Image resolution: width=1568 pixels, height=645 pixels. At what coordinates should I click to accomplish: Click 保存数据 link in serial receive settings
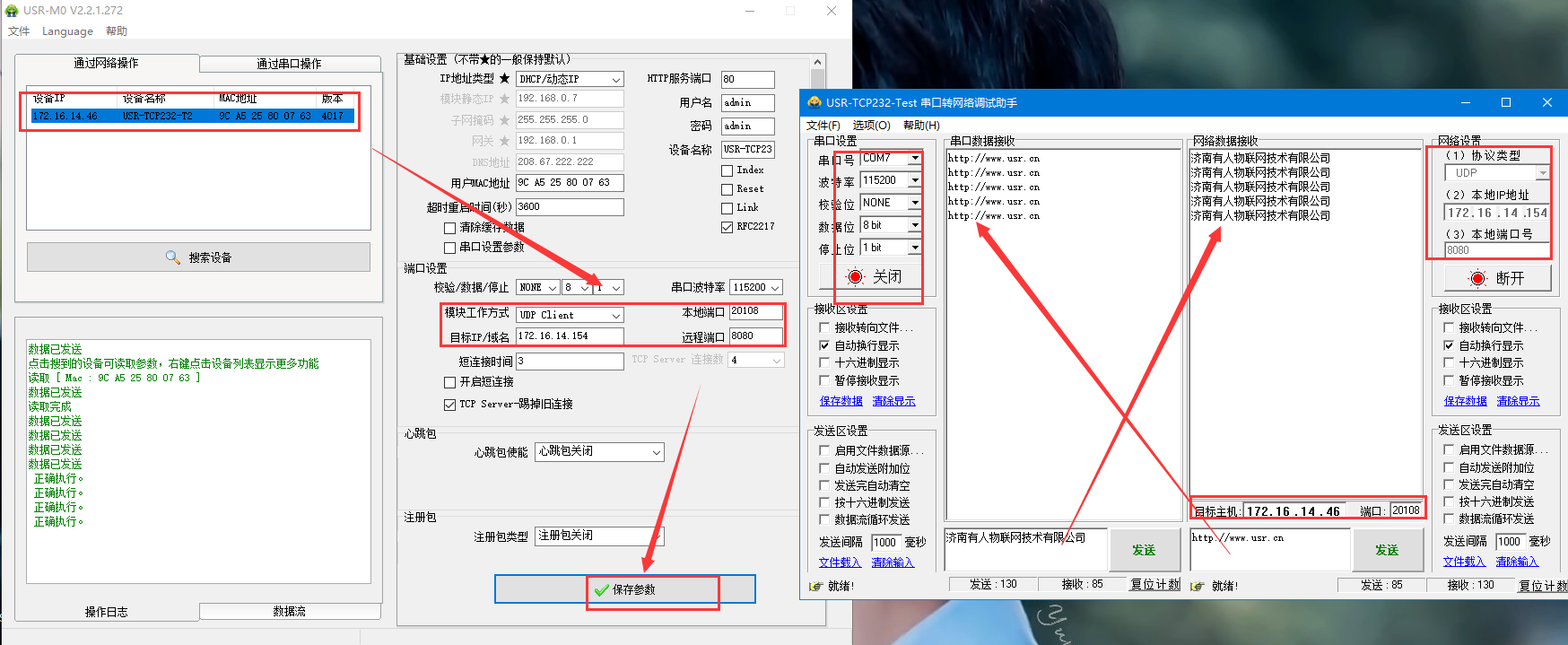[841, 401]
